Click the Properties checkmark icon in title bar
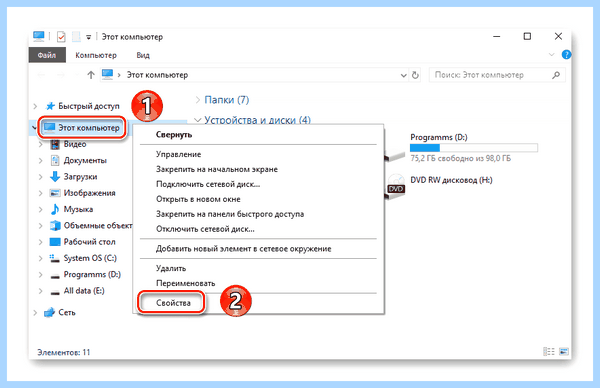Viewport: 600px width, 388px height. pos(61,37)
